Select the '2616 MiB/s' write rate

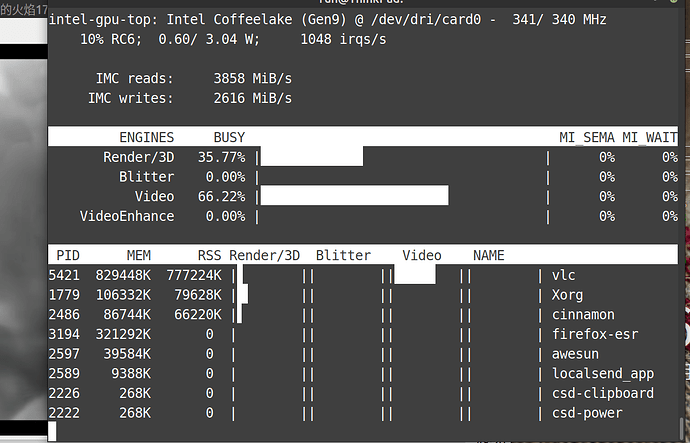[253, 98]
